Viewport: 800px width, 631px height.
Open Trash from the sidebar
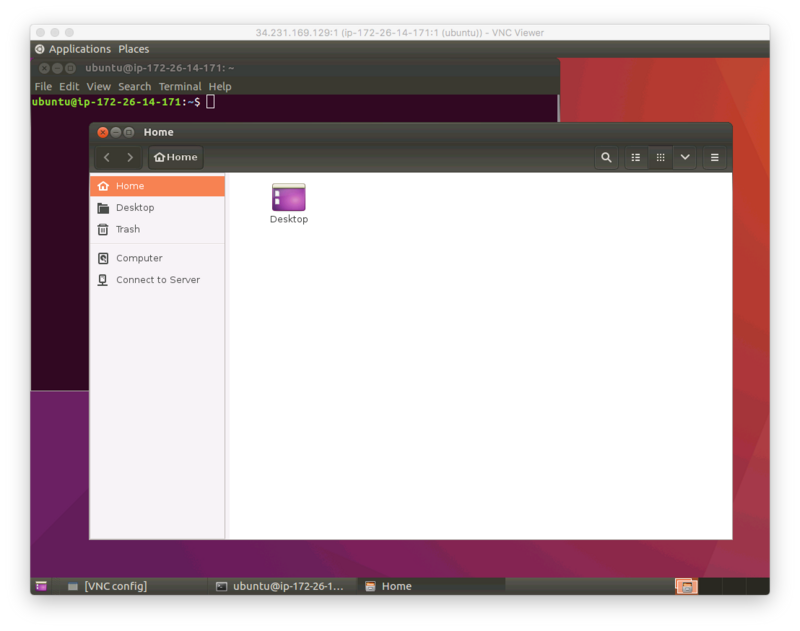[x=157, y=229]
